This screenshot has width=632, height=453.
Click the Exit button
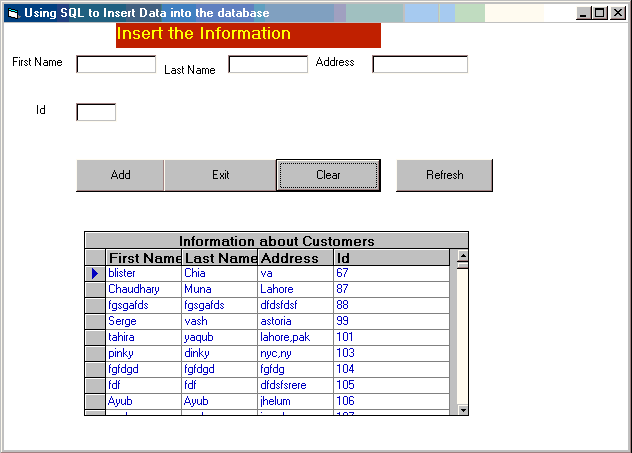[220, 175]
